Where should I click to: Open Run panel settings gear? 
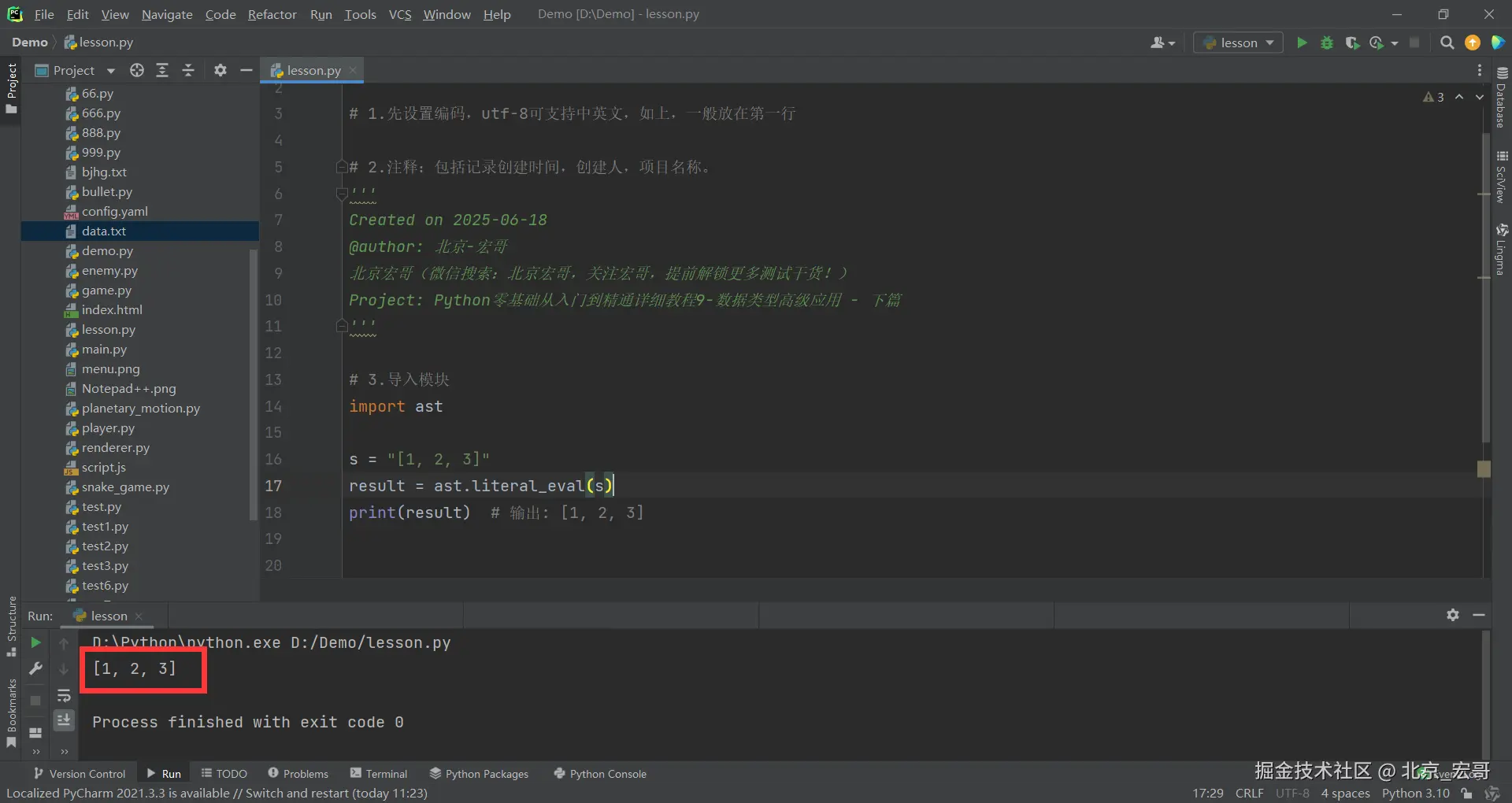click(x=1453, y=615)
